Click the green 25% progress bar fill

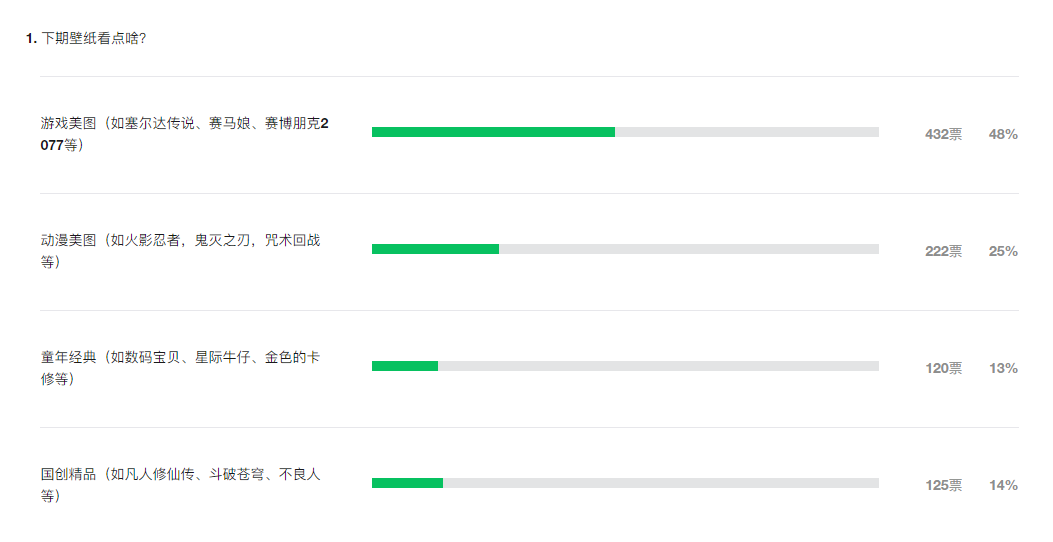click(435, 249)
